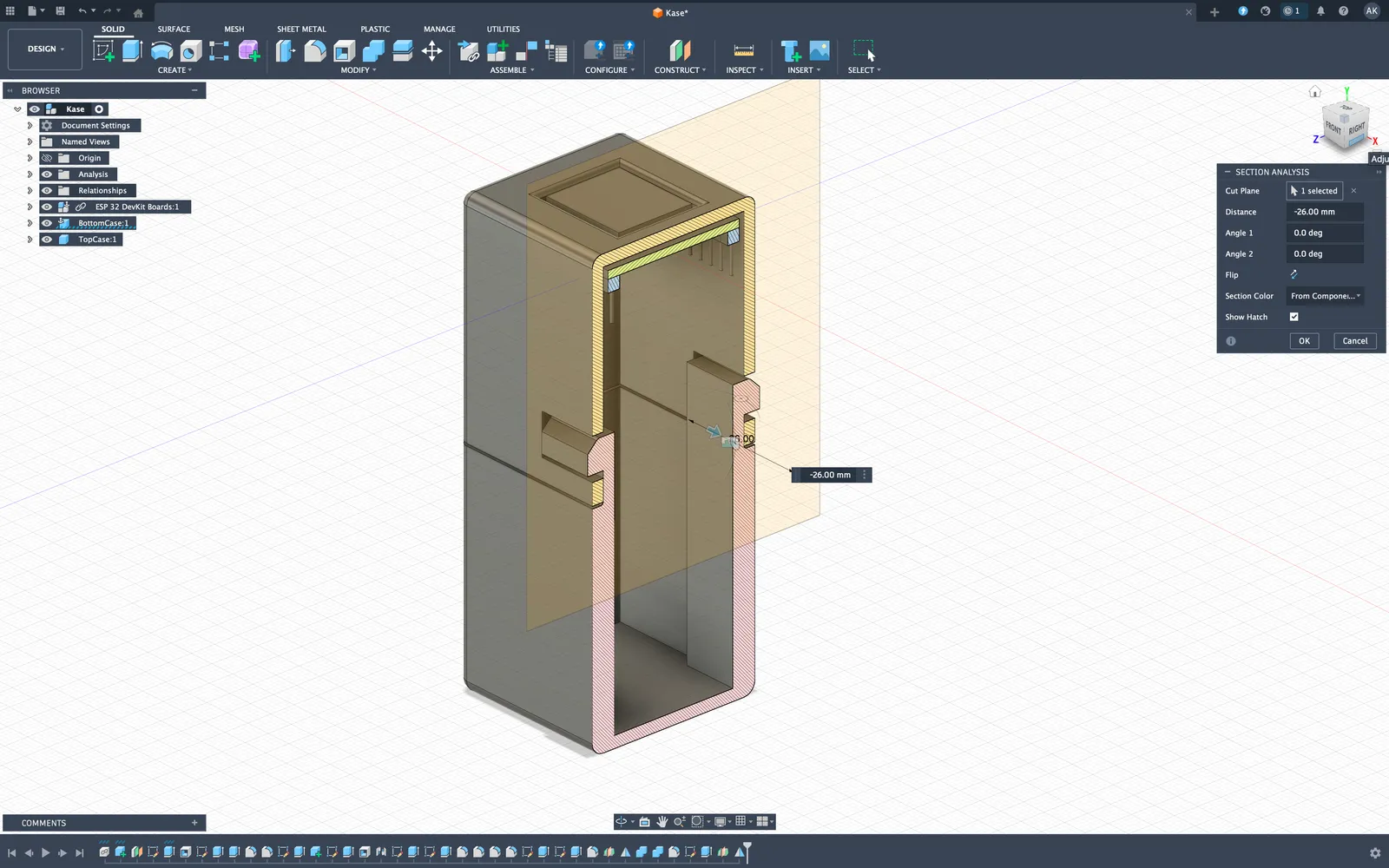Uncheck Show Hatch in Section Analysis
The width and height of the screenshot is (1389, 868).
coord(1294,317)
